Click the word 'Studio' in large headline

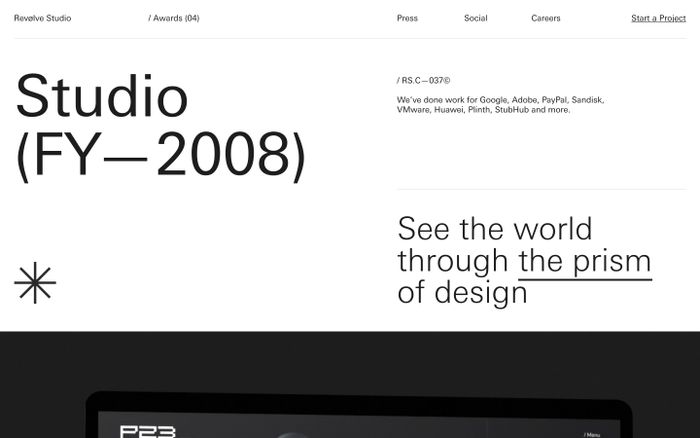(102, 97)
